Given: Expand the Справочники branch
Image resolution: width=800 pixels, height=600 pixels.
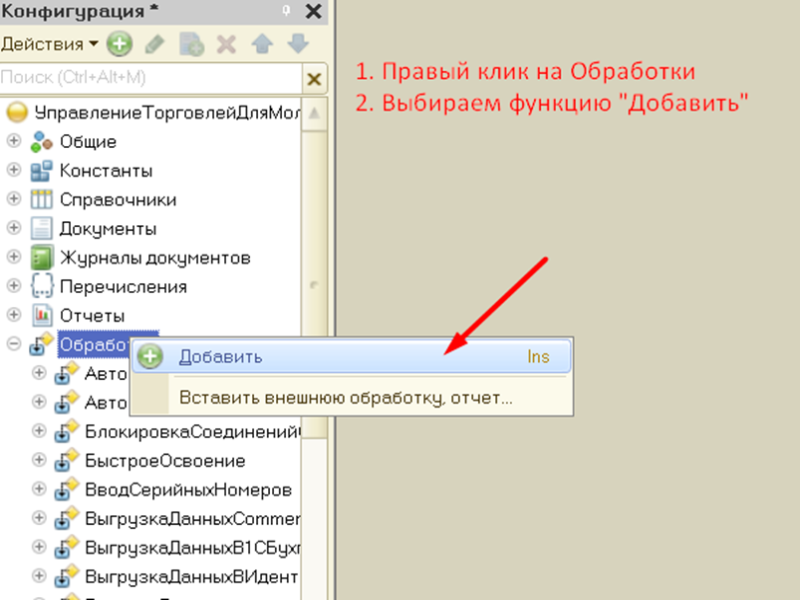Looking at the screenshot, I should pyautogui.click(x=14, y=199).
